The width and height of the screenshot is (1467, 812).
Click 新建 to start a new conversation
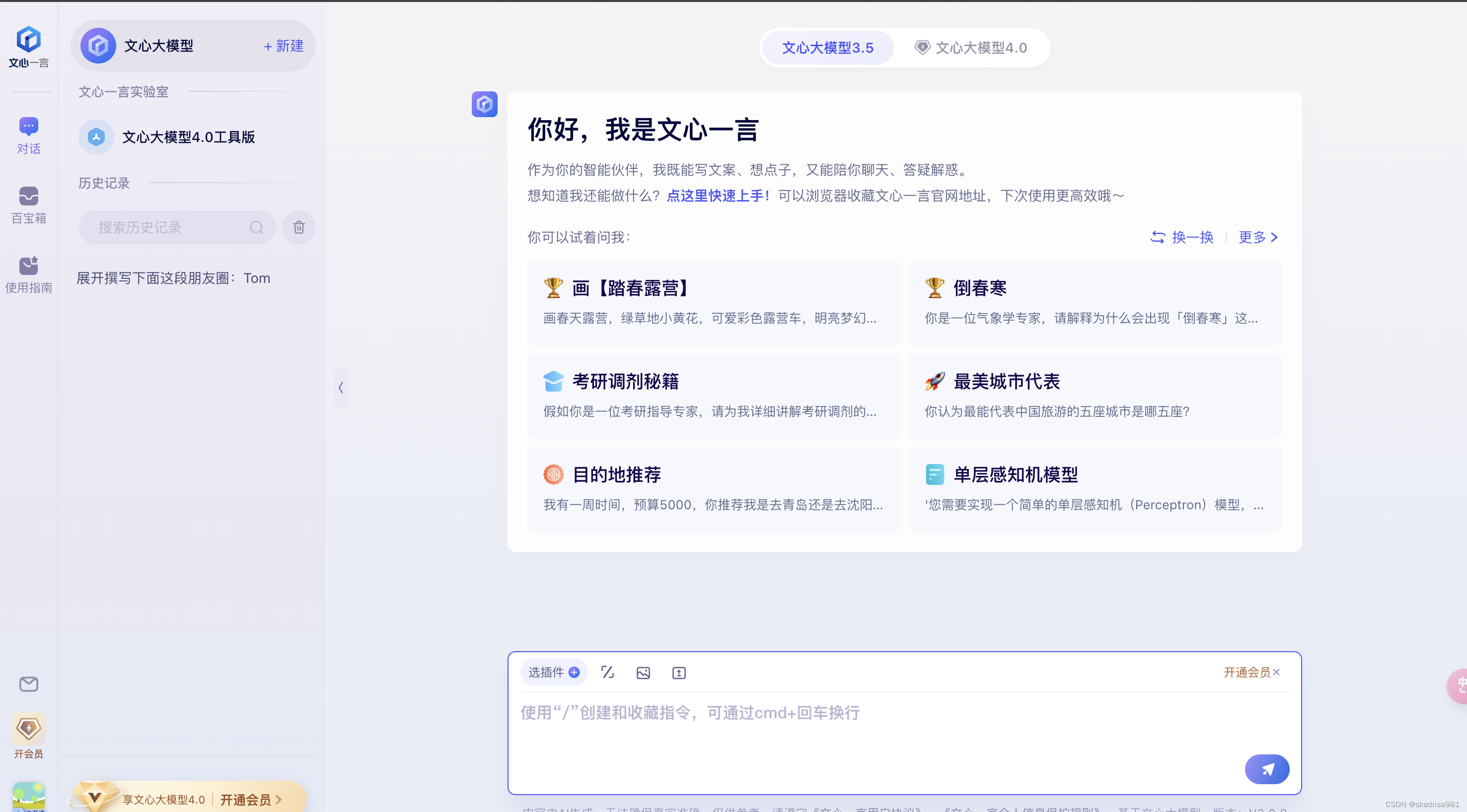pyautogui.click(x=283, y=46)
